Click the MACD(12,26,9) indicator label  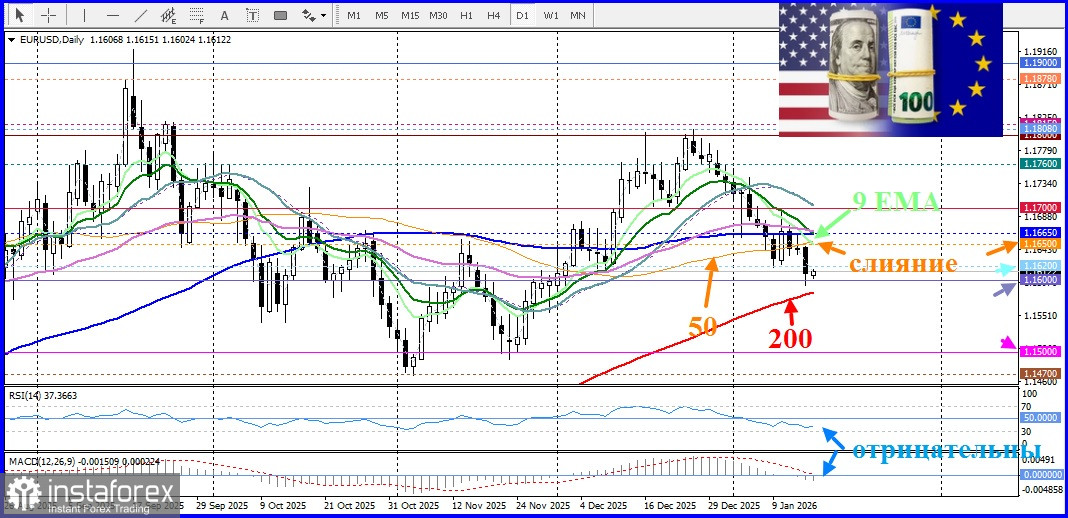[84, 462]
